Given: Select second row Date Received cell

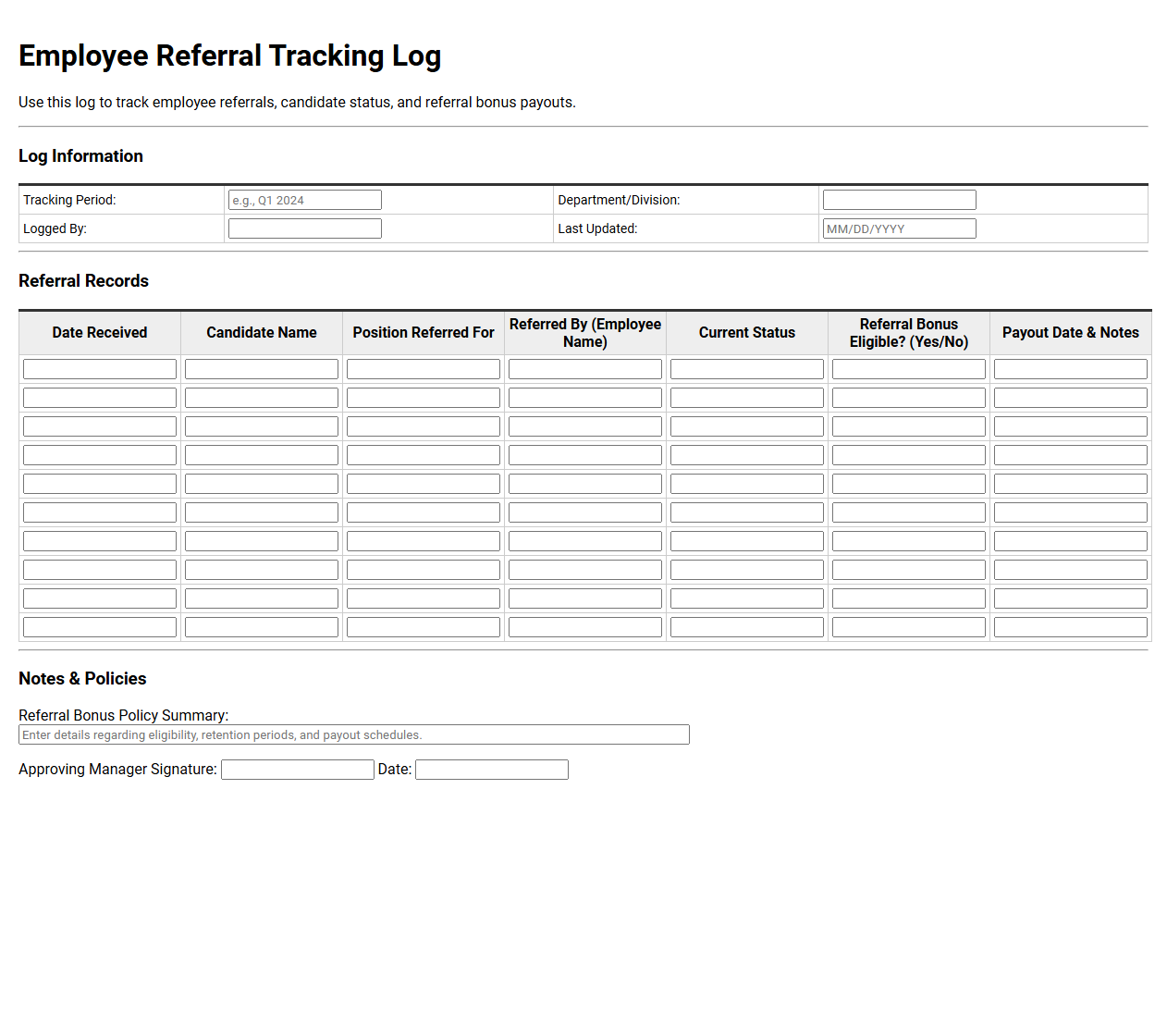Looking at the screenshot, I should point(100,398).
